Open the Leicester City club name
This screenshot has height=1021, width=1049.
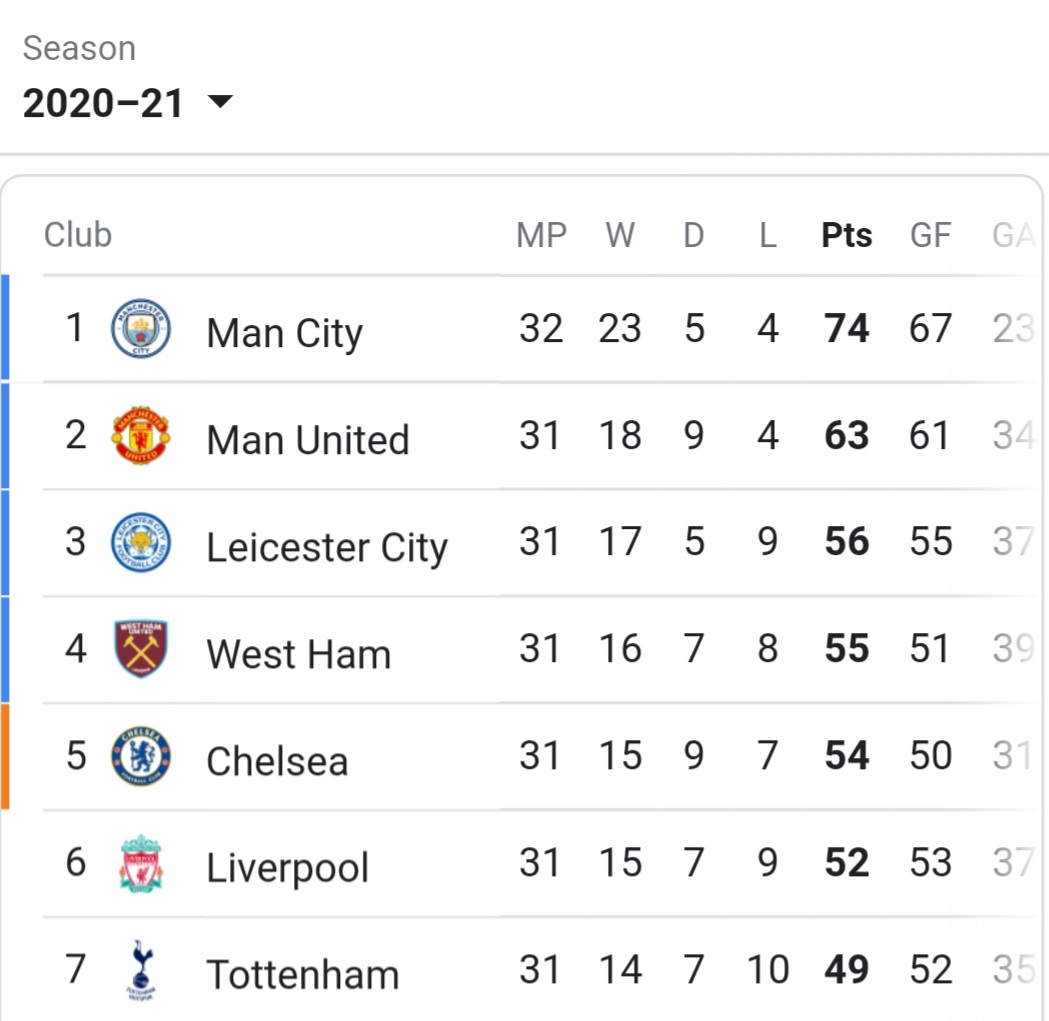click(x=327, y=547)
